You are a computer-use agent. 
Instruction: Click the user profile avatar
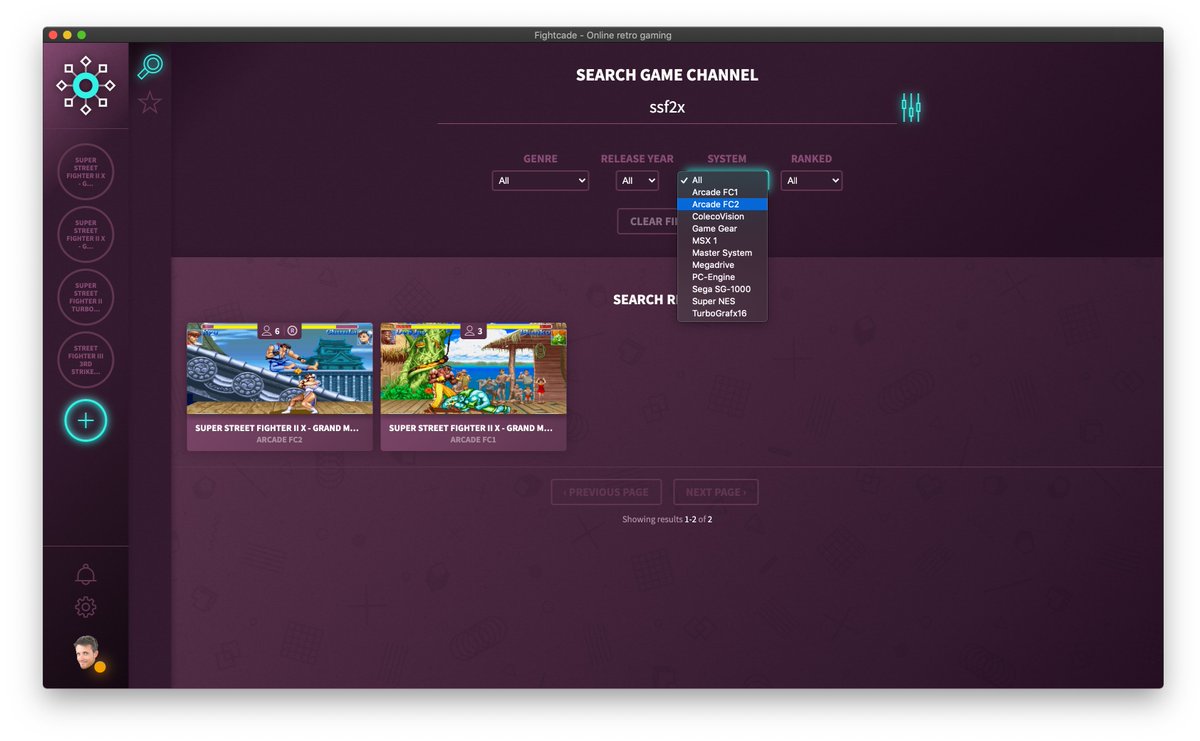[x=87, y=653]
